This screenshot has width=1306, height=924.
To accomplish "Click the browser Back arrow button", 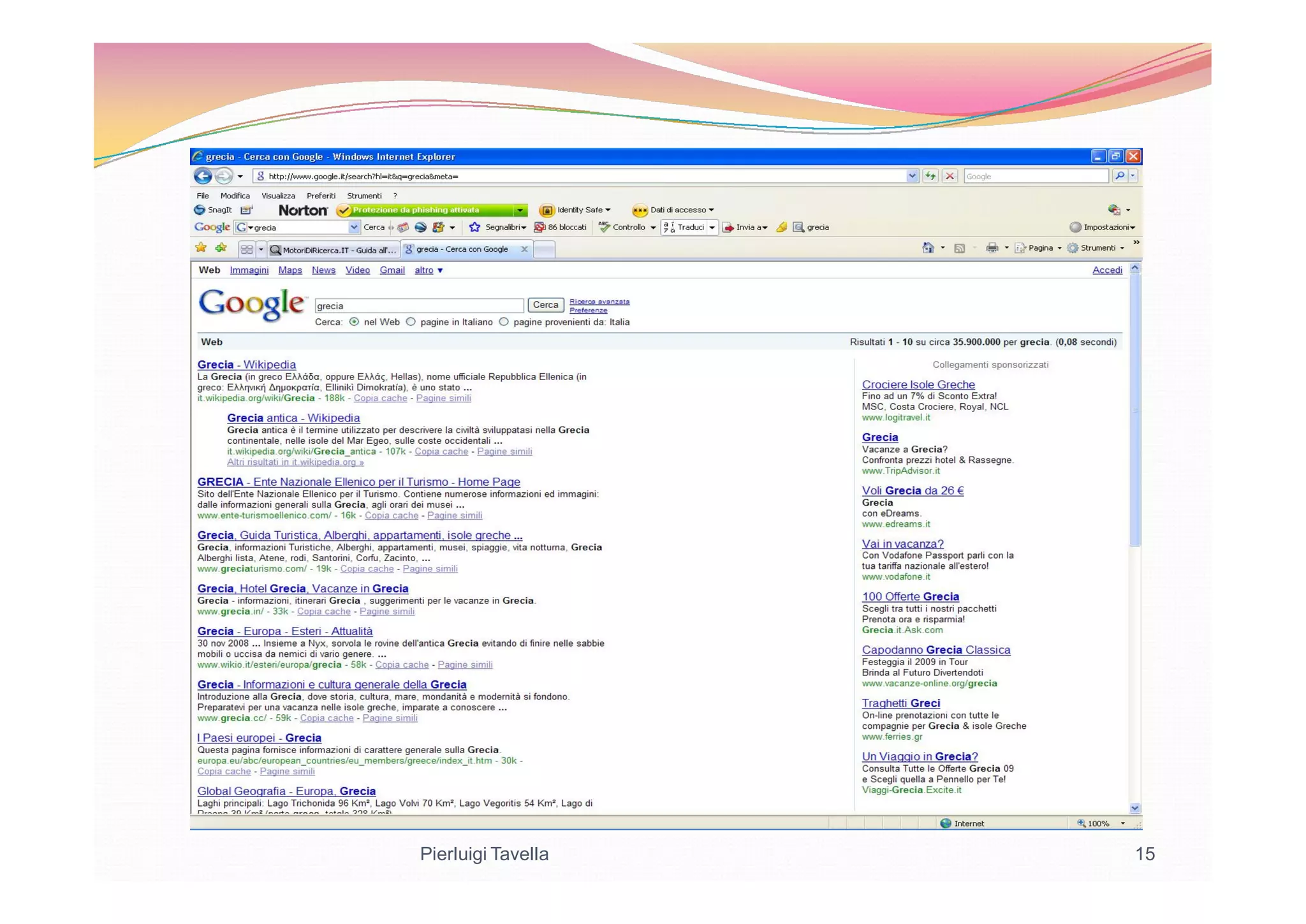I will [203, 176].
